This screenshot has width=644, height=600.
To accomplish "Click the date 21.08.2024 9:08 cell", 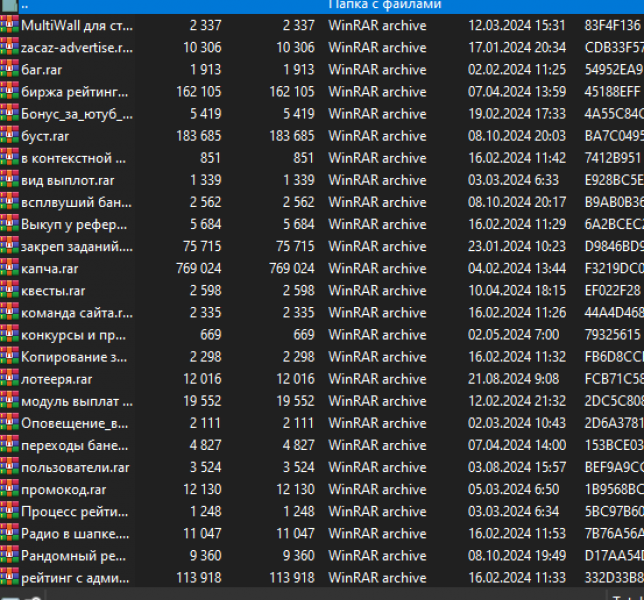I will coord(511,379).
